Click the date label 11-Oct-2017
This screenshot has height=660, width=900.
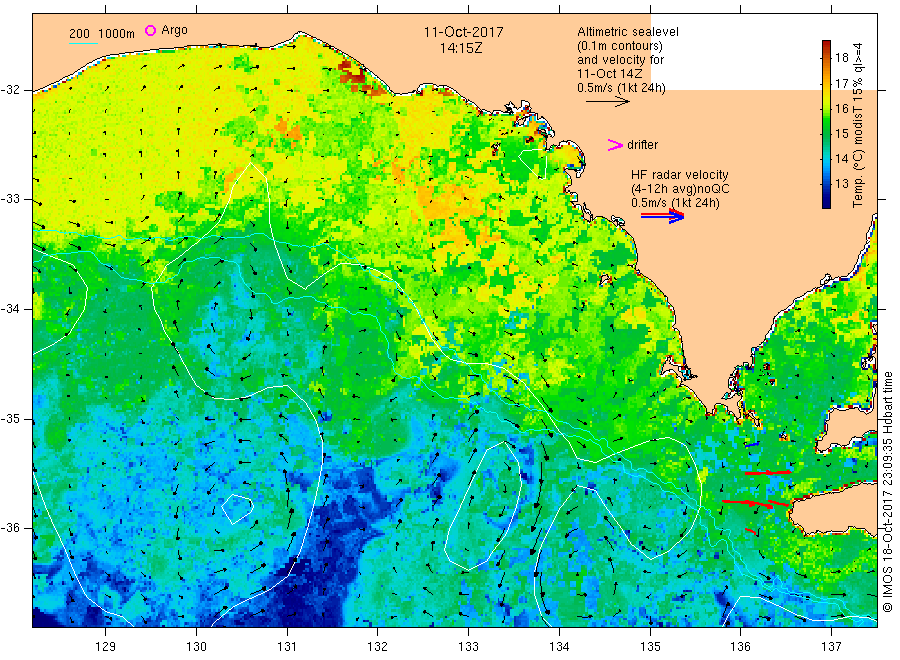pos(463,32)
